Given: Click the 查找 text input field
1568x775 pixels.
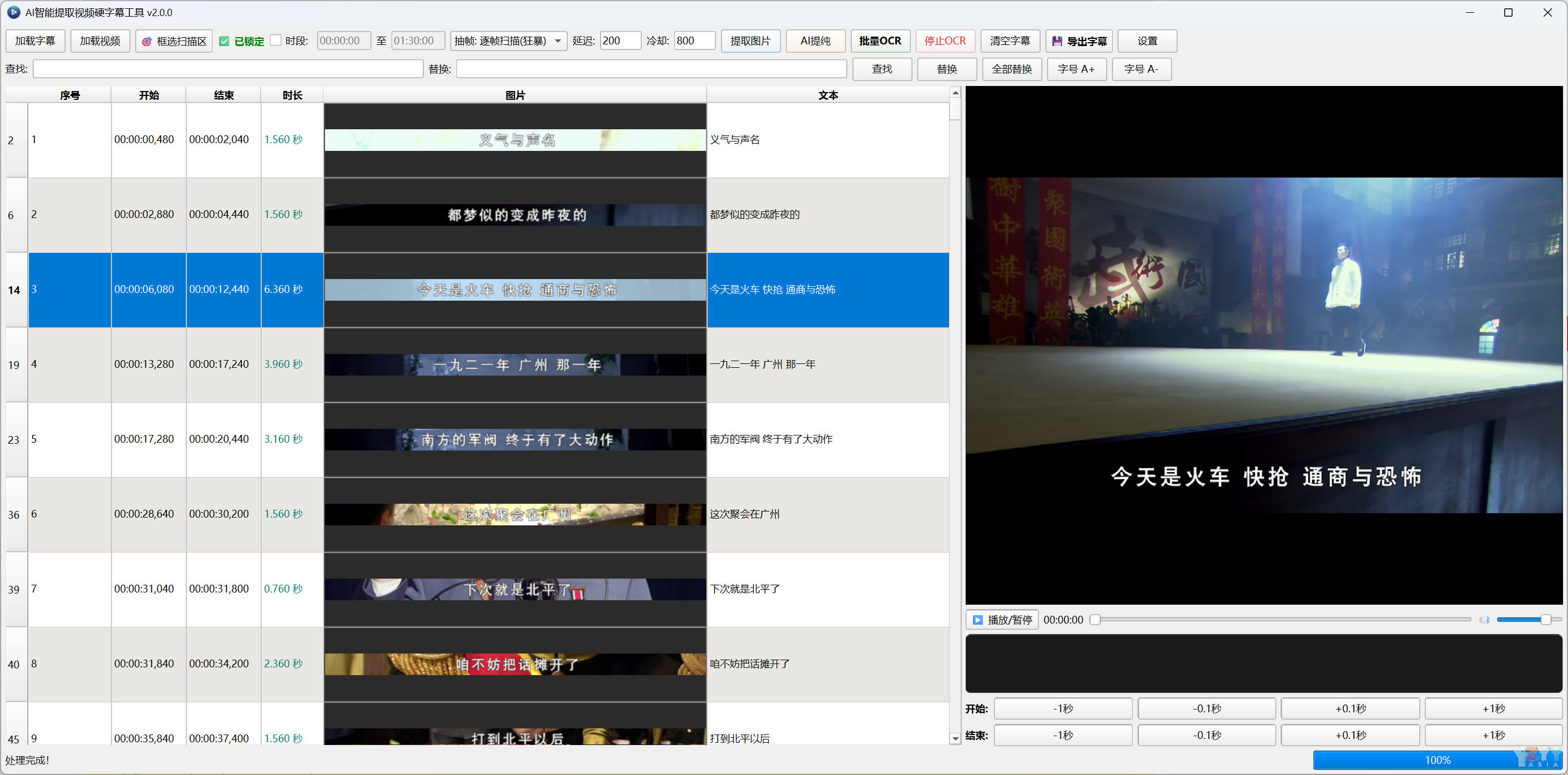Looking at the screenshot, I should [227, 69].
